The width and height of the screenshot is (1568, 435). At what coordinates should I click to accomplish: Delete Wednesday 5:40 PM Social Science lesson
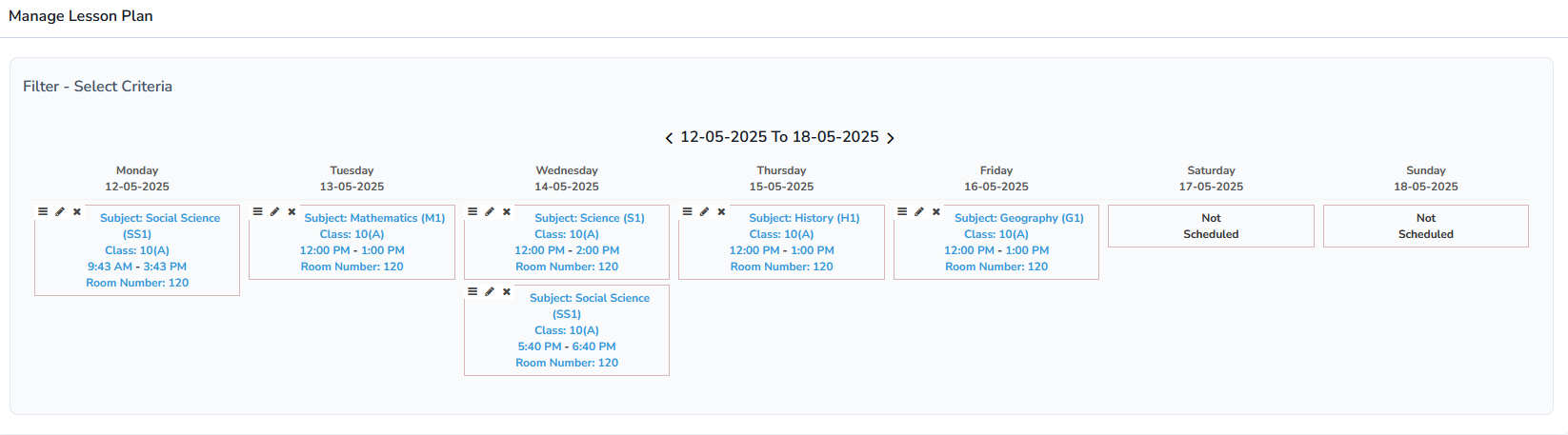pyautogui.click(x=507, y=291)
